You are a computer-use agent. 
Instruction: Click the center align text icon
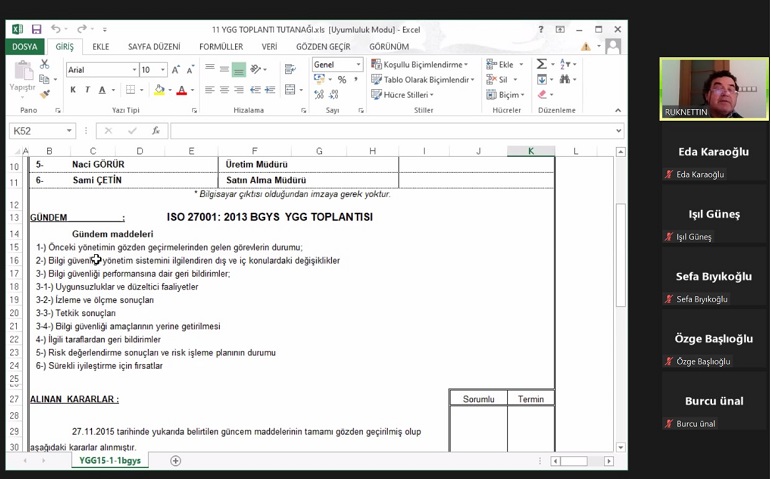tap(224, 90)
